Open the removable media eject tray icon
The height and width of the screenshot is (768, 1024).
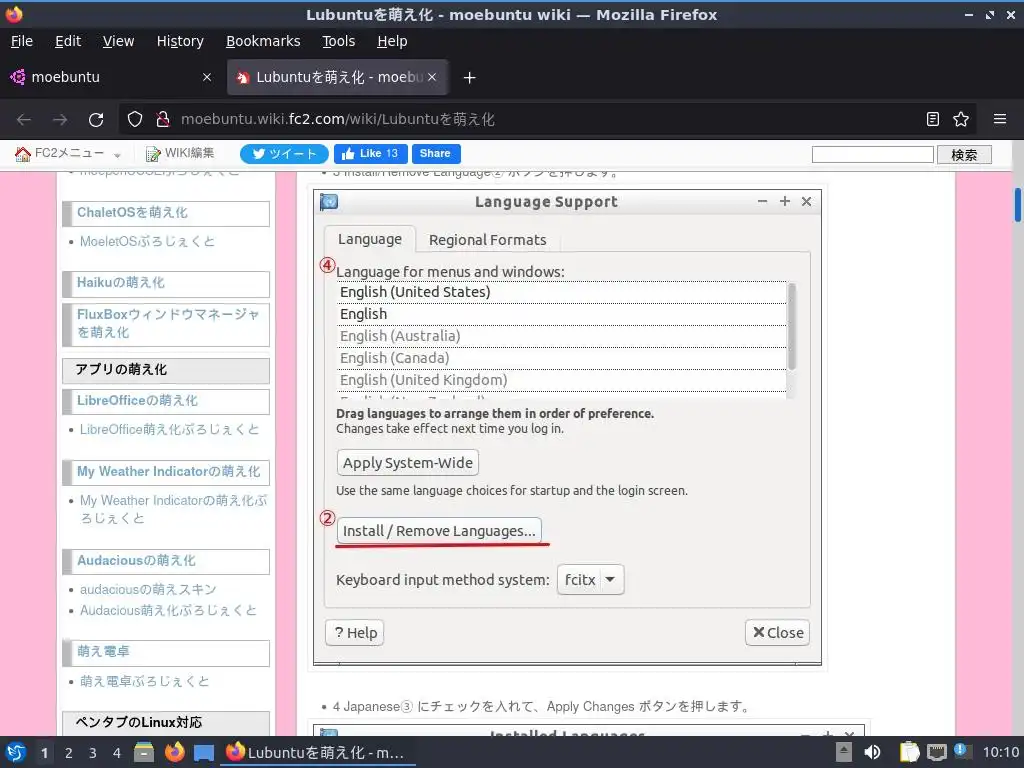(x=844, y=752)
